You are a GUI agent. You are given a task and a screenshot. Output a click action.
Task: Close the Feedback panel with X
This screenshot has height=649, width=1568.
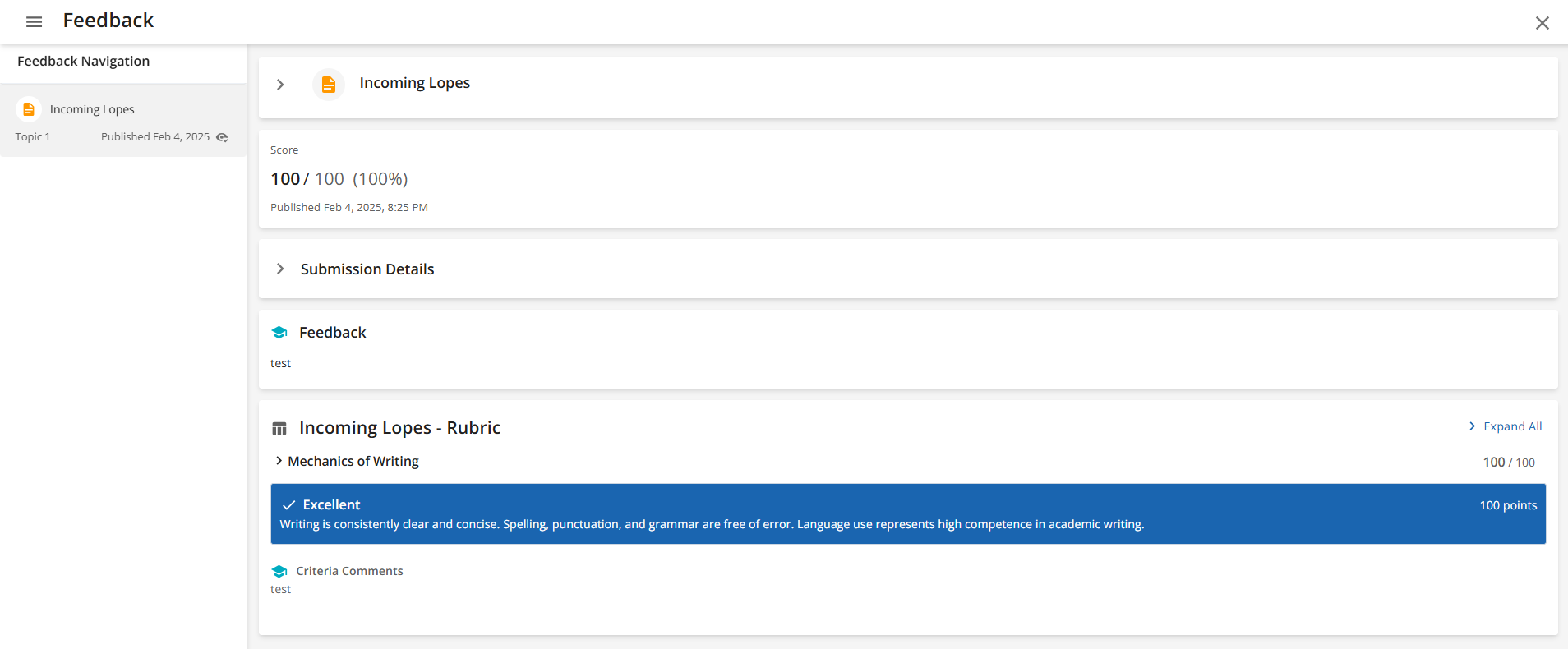(1542, 23)
